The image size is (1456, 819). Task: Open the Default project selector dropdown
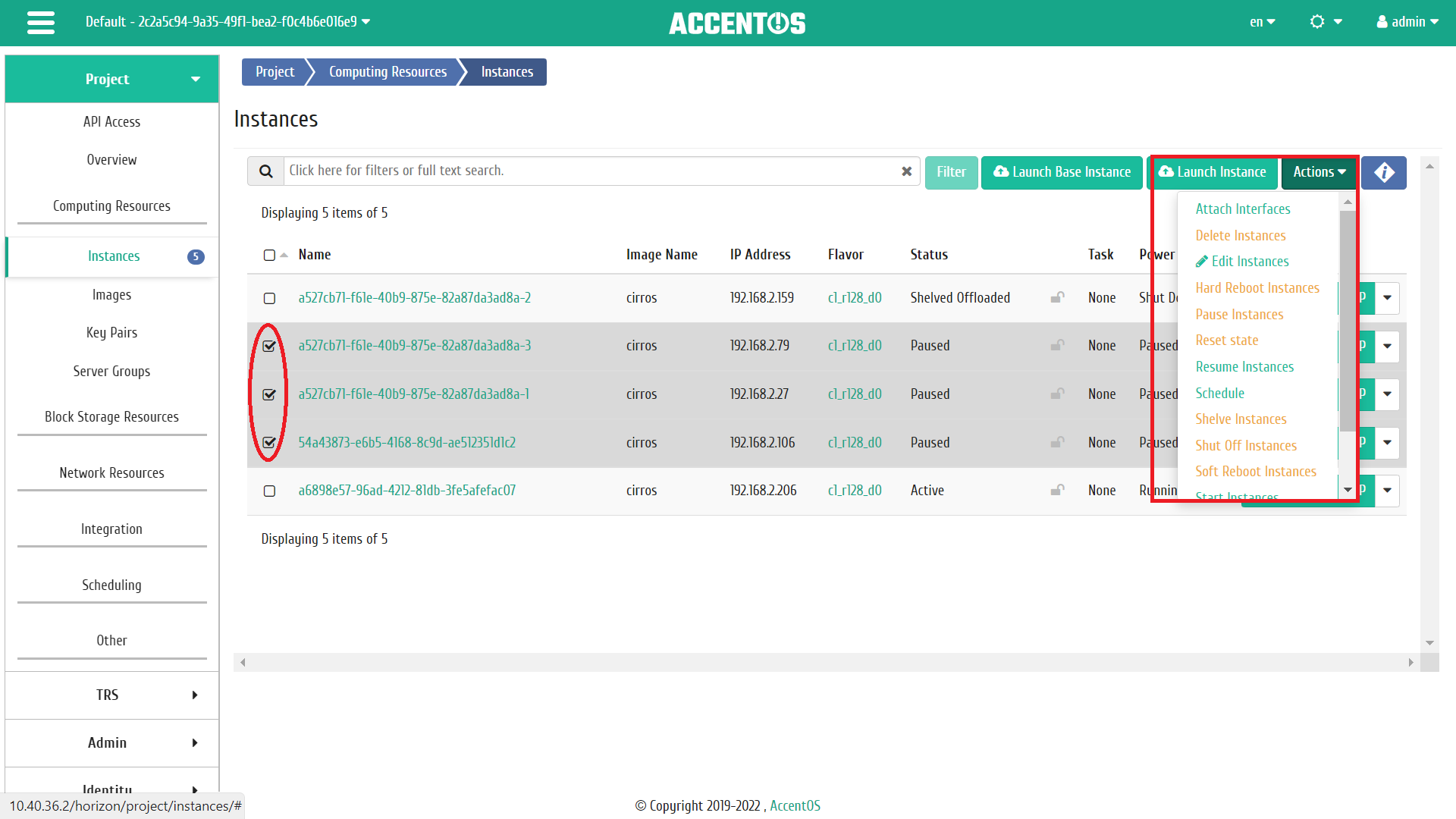(x=227, y=22)
